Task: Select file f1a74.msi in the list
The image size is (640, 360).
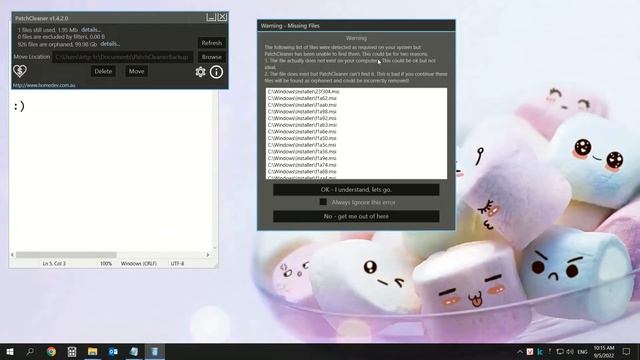Action: coord(302,165)
